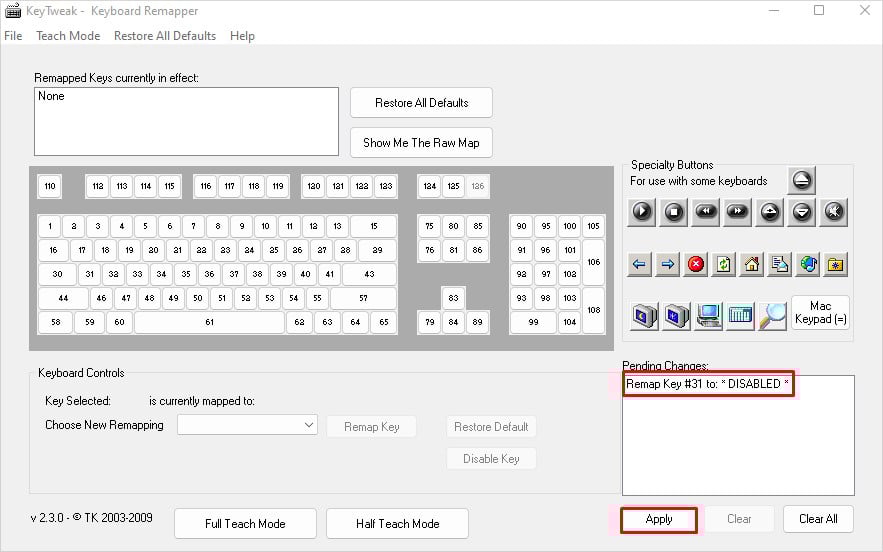
Task: Select the Favorites folder specialty button
Action: [836, 264]
